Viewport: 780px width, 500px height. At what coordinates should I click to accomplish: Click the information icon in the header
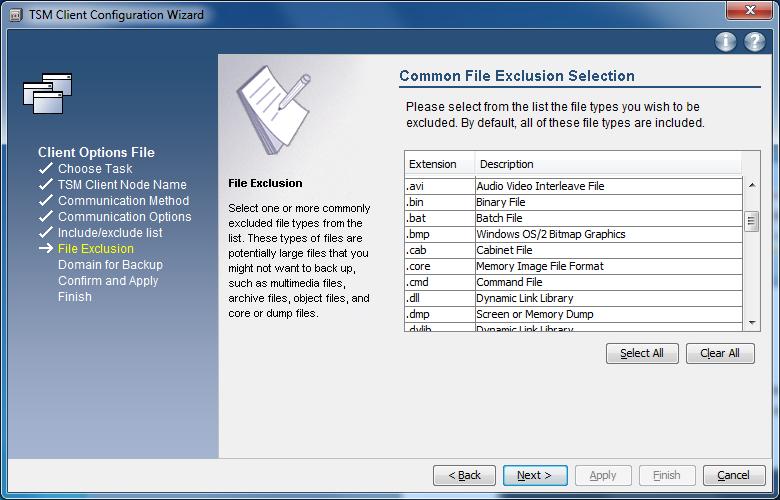pyautogui.click(x=726, y=42)
